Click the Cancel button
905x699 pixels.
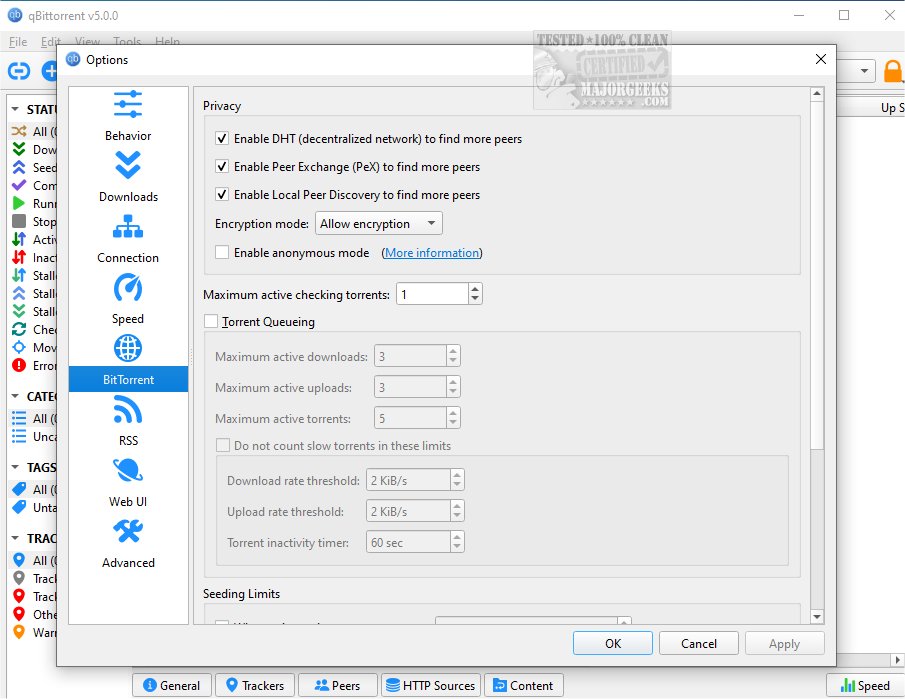(698, 643)
